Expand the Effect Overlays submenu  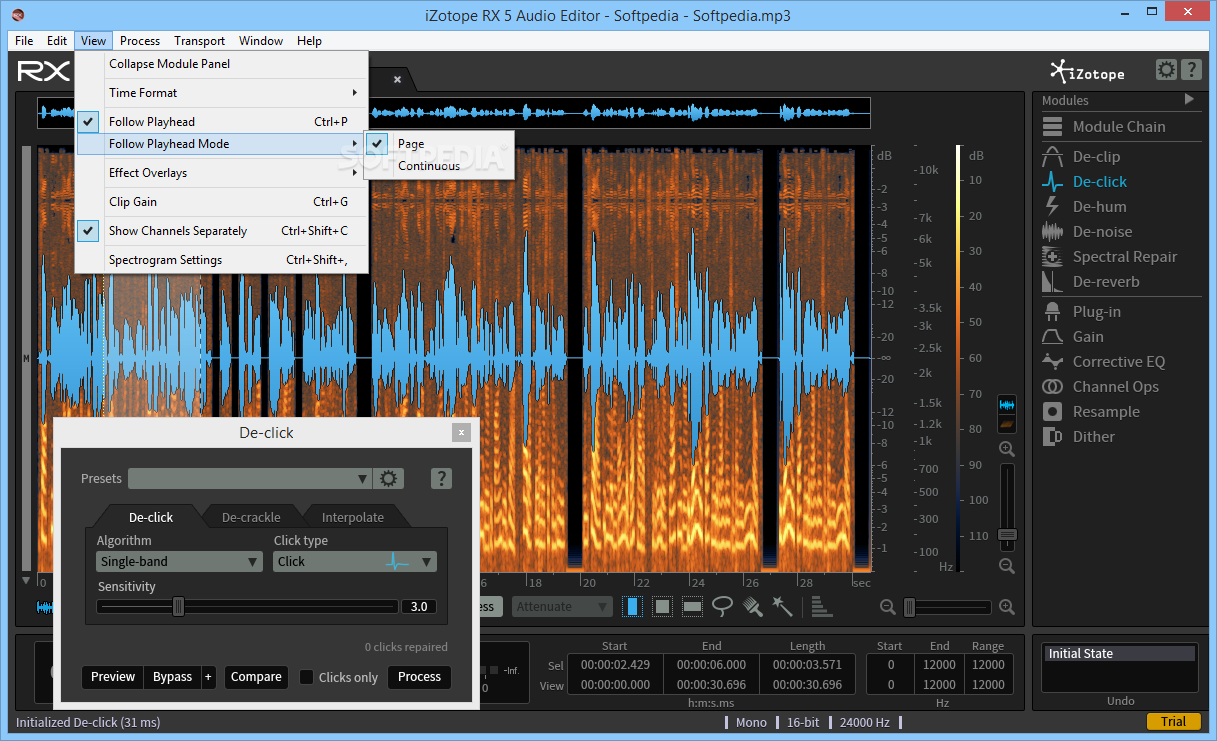tap(223, 173)
